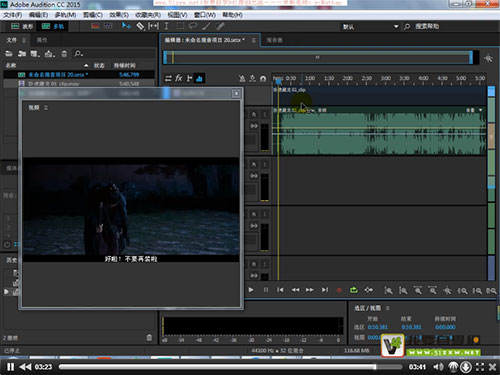Open the 编辑(E) menu
Screen dimensions: 500x375
point(38,15)
